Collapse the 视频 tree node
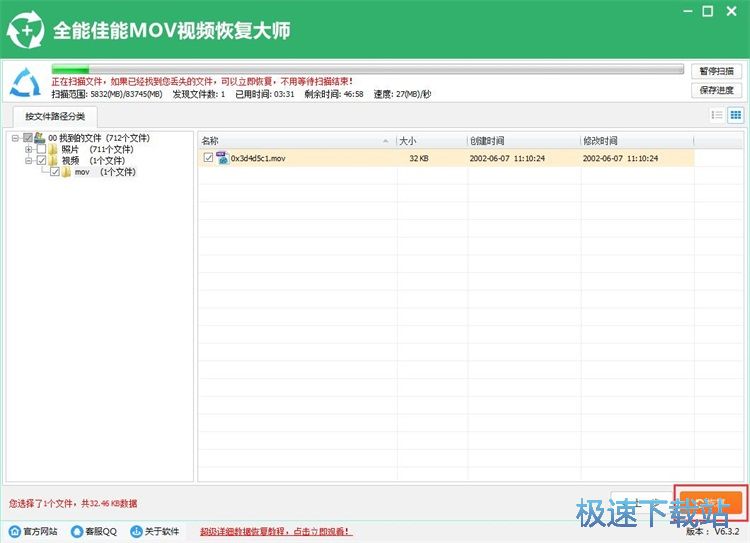The image size is (750, 543). coord(29,161)
